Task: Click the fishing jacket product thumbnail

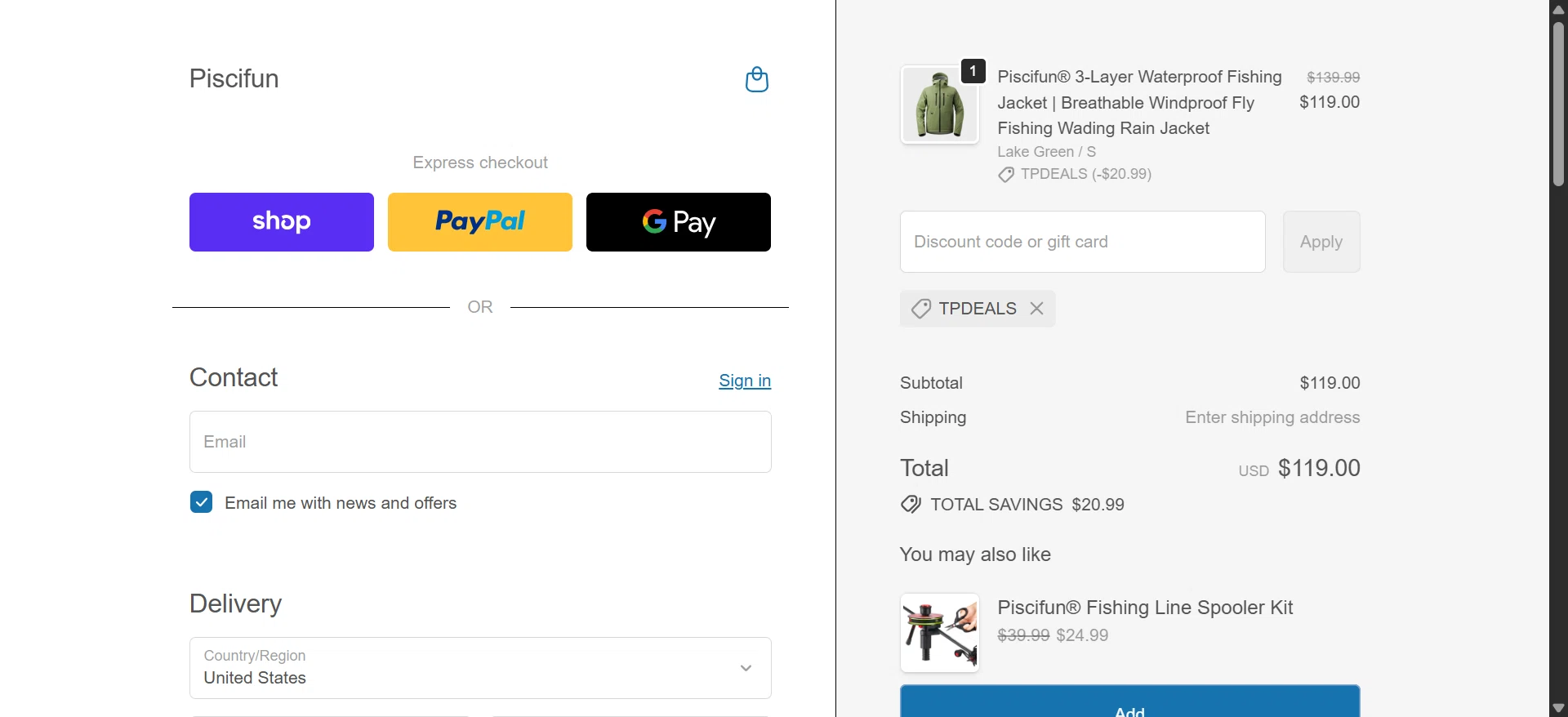Action: pos(939,105)
